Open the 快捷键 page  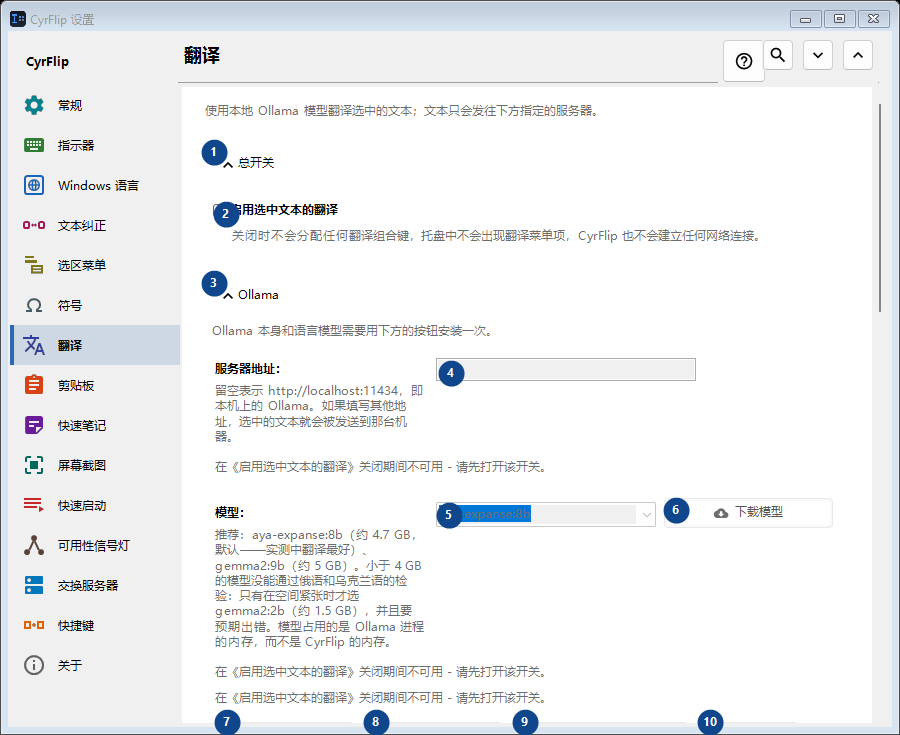(x=95, y=625)
